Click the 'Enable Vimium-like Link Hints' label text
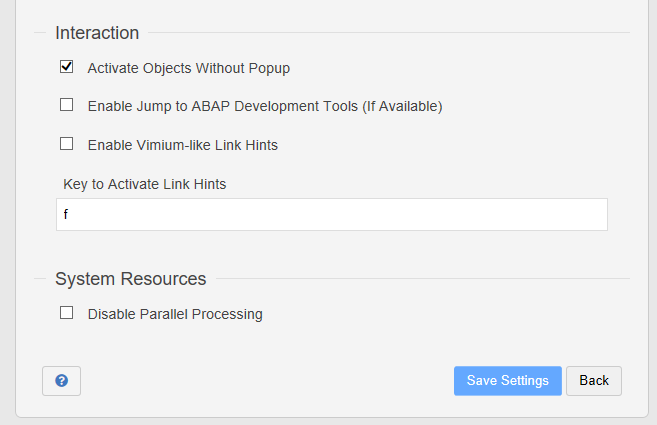Image resolution: width=657 pixels, height=425 pixels. click(x=183, y=145)
